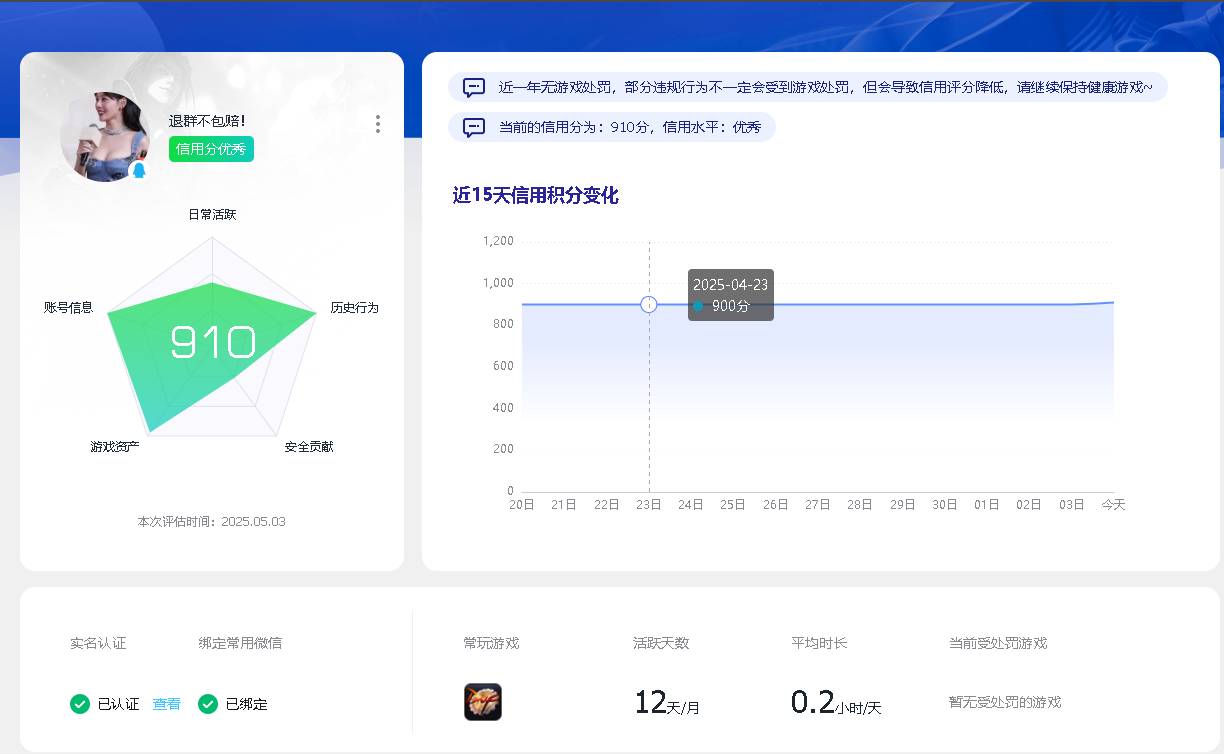
Task: Toggle the 日常活跃 radar chart axis label
Action: [x=210, y=214]
